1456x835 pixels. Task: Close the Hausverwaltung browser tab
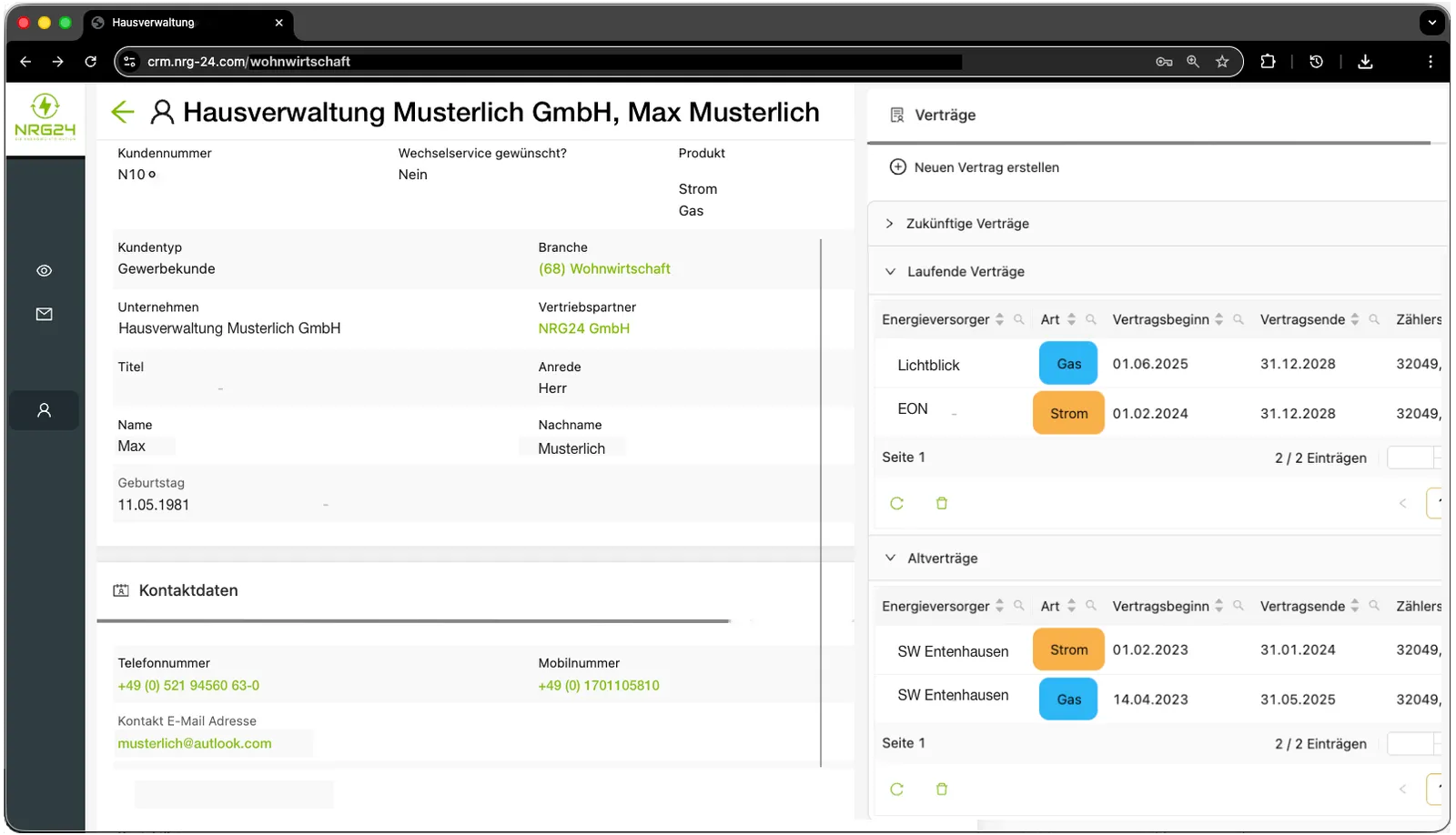click(278, 23)
